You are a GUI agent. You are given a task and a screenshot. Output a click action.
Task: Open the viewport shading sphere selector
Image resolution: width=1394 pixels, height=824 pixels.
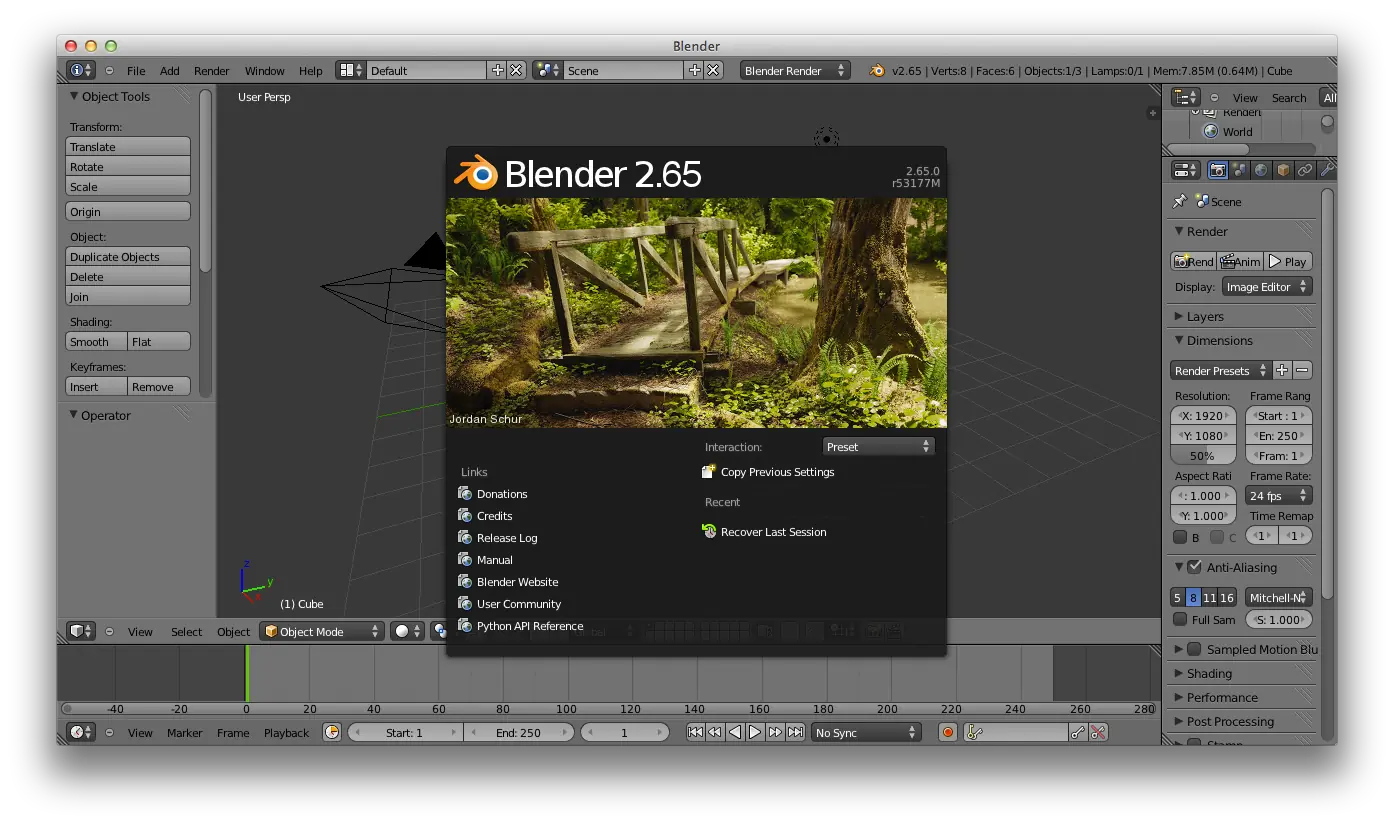[407, 632]
